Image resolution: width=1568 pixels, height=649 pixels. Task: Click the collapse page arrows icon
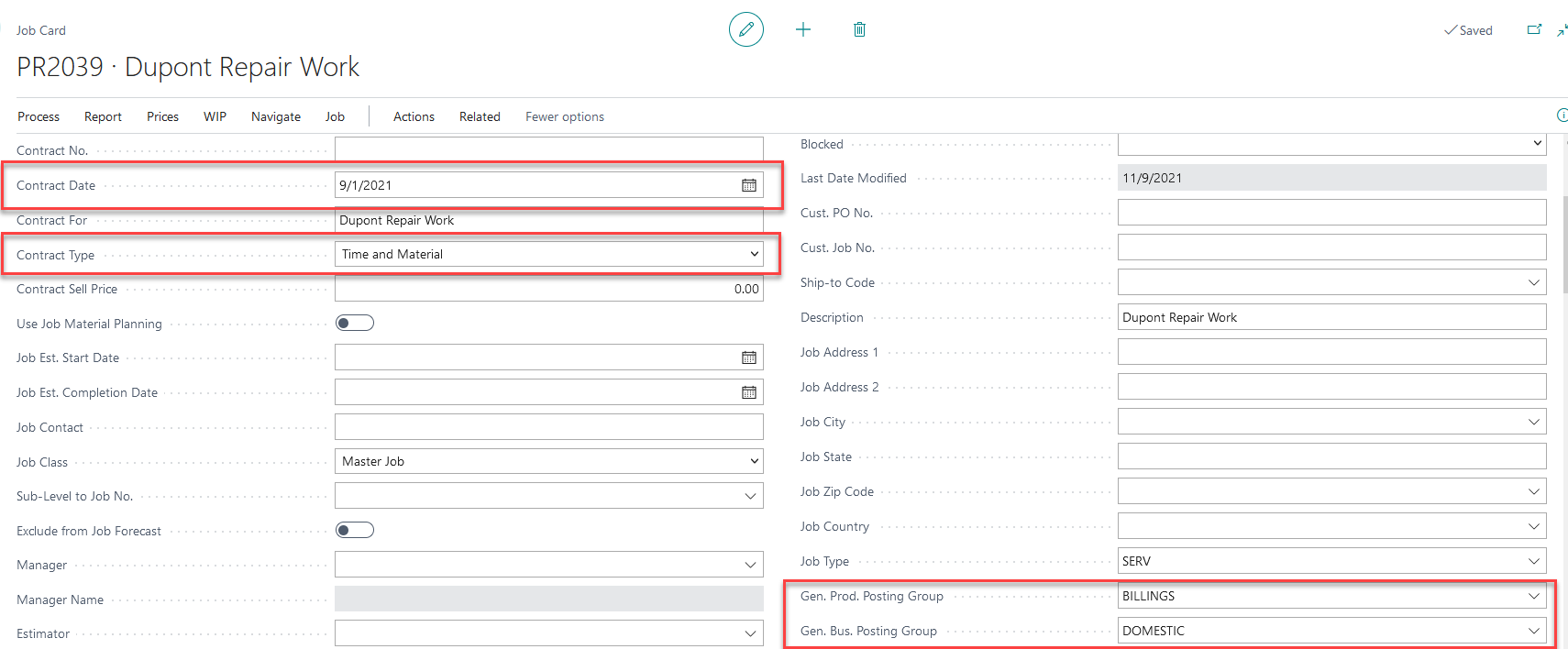(1562, 30)
